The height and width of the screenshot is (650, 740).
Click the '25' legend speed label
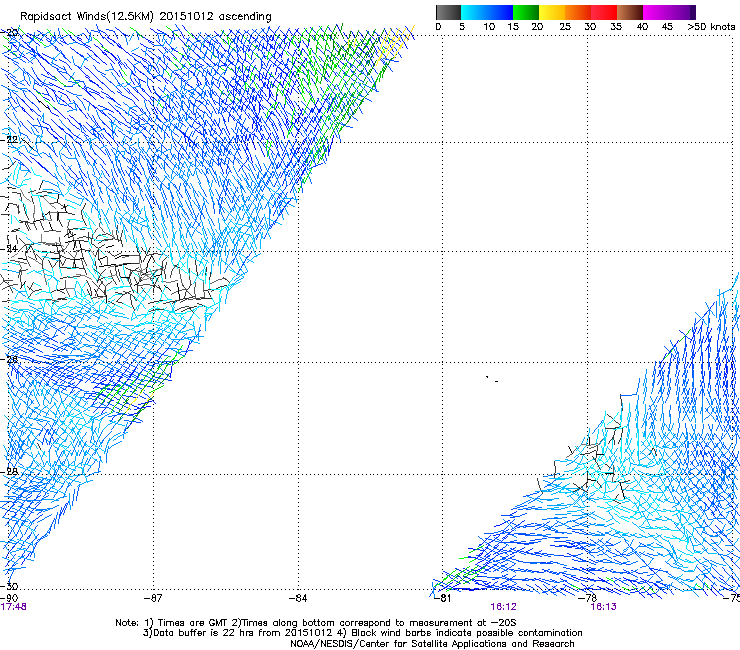click(565, 27)
